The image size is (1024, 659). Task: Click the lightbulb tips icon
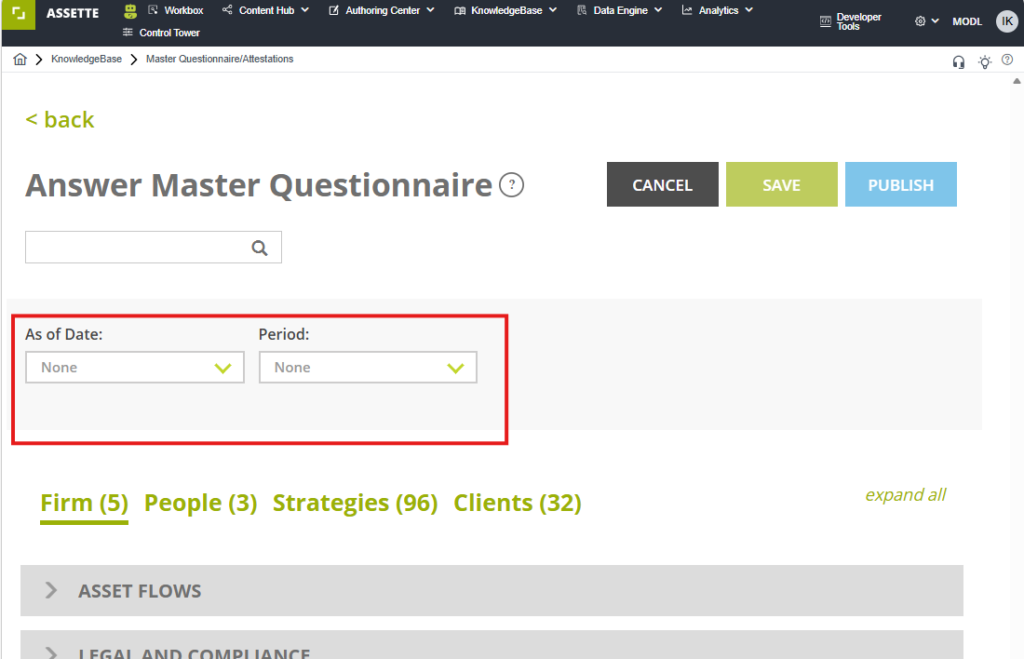(x=984, y=62)
